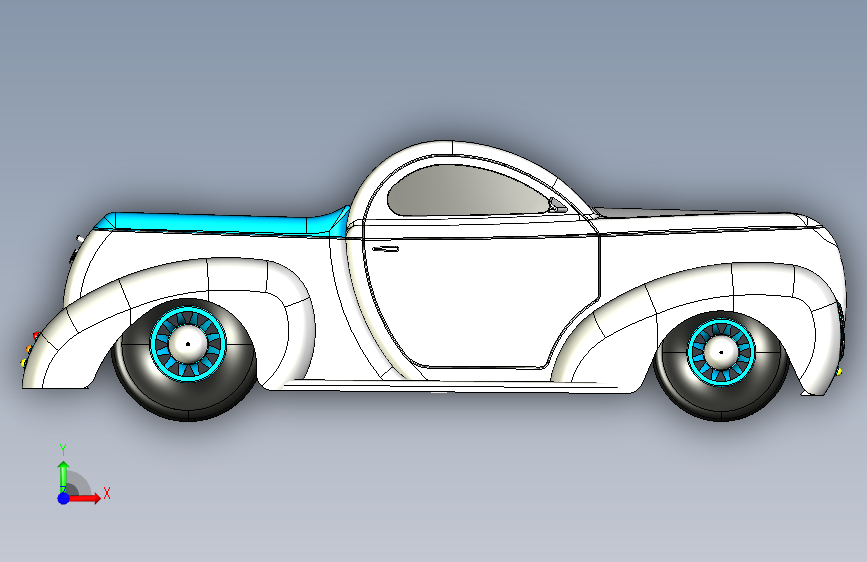Pick the white hub cap of the rear wheel
Viewport: 867px width, 562px height.
(188, 344)
